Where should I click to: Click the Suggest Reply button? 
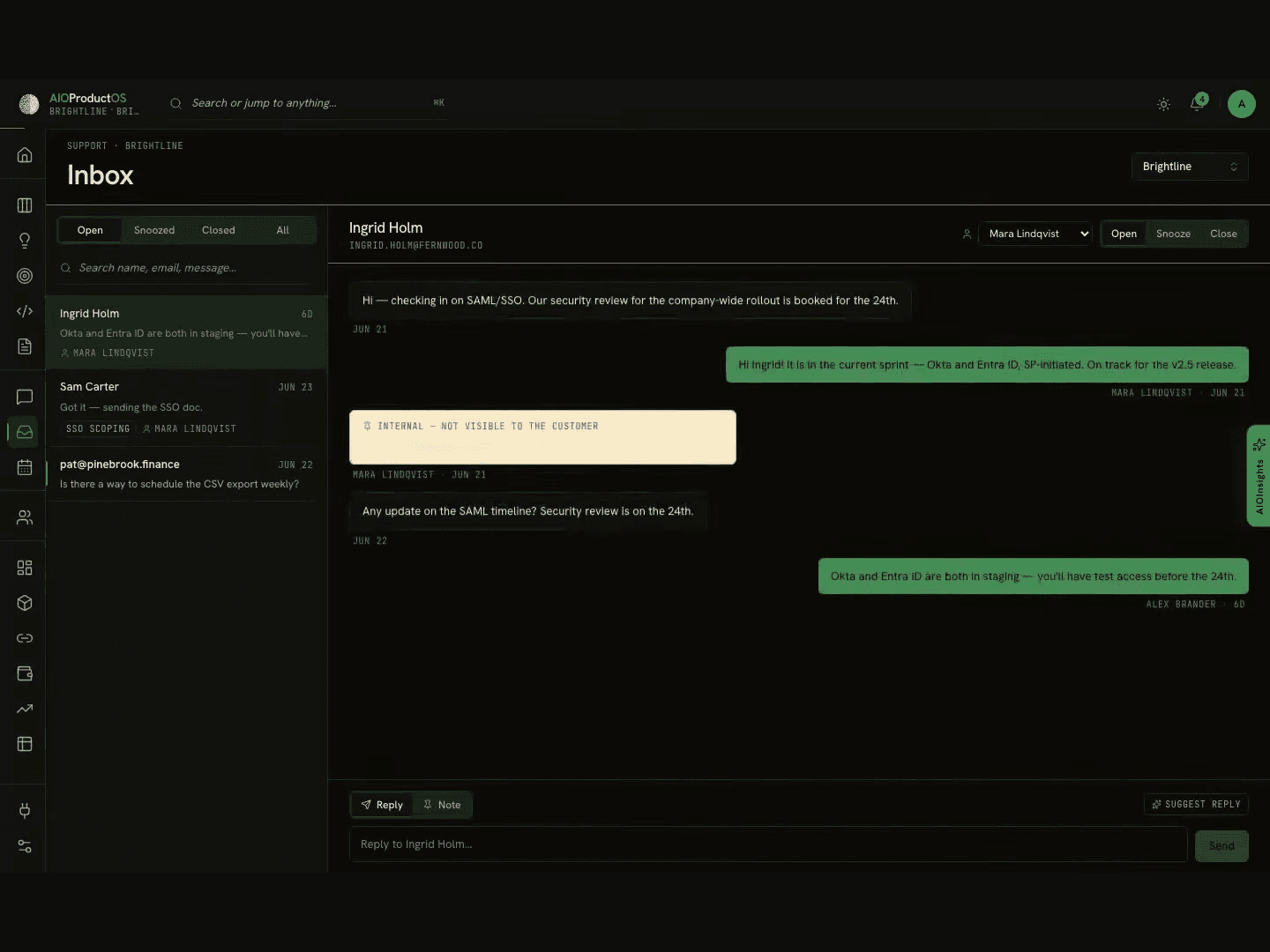click(1196, 804)
